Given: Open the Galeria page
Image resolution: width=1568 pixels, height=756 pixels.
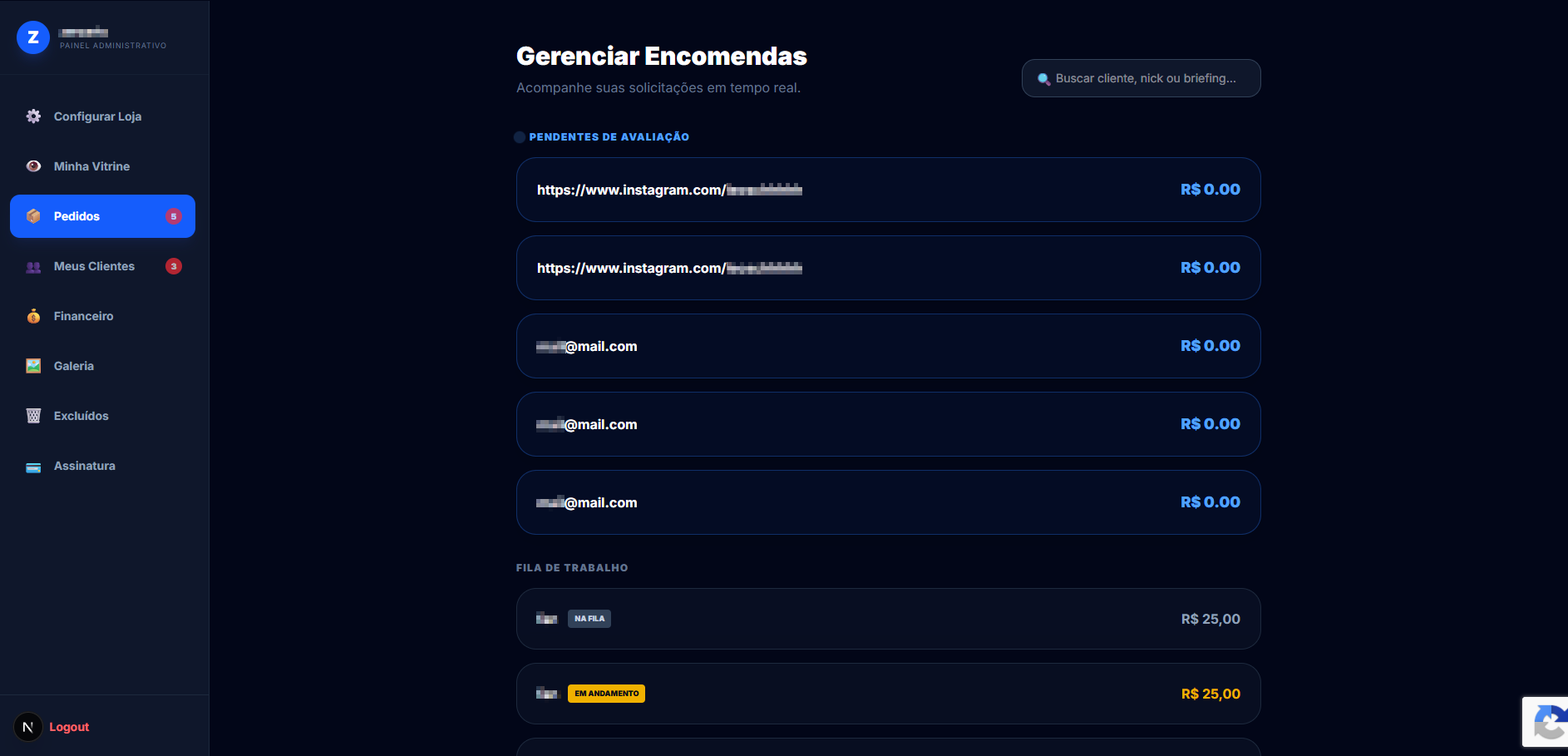Looking at the screenshot, I should pos(102,366).
